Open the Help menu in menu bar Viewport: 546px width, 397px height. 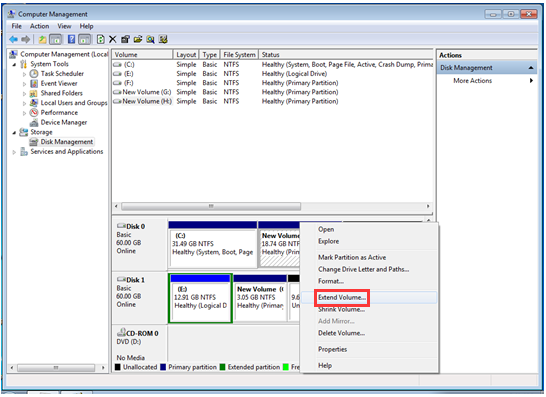pos(86,26)
